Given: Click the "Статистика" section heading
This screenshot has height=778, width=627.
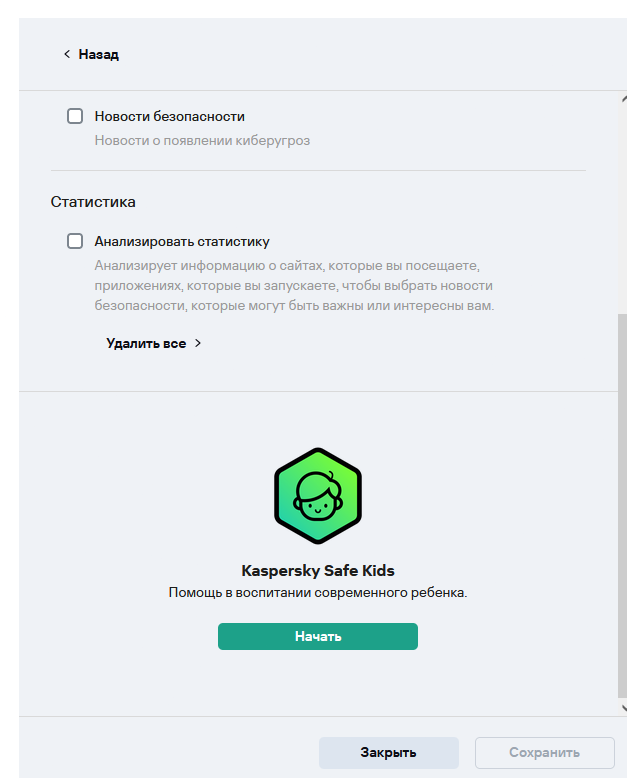Looking at the screenshot, I should [93, 201].
